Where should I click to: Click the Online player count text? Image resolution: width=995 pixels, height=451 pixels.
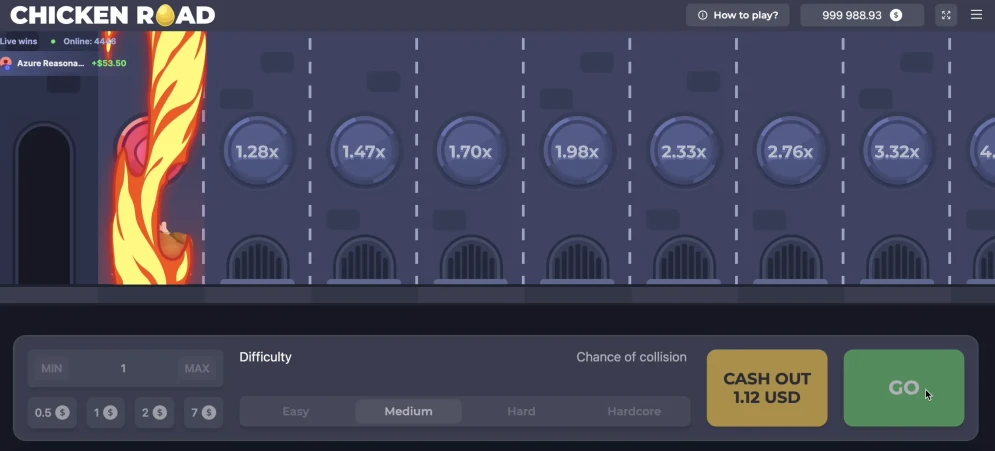click(89, 41)
